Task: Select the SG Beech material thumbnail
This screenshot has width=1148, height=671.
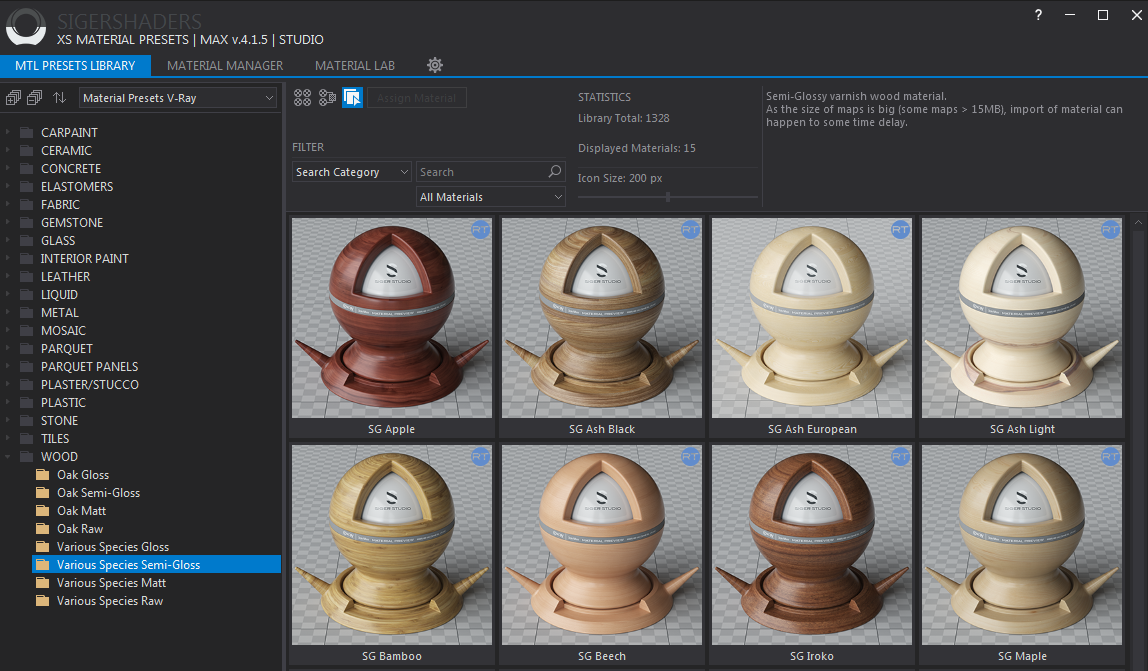Action: click(x=602, y=545)
